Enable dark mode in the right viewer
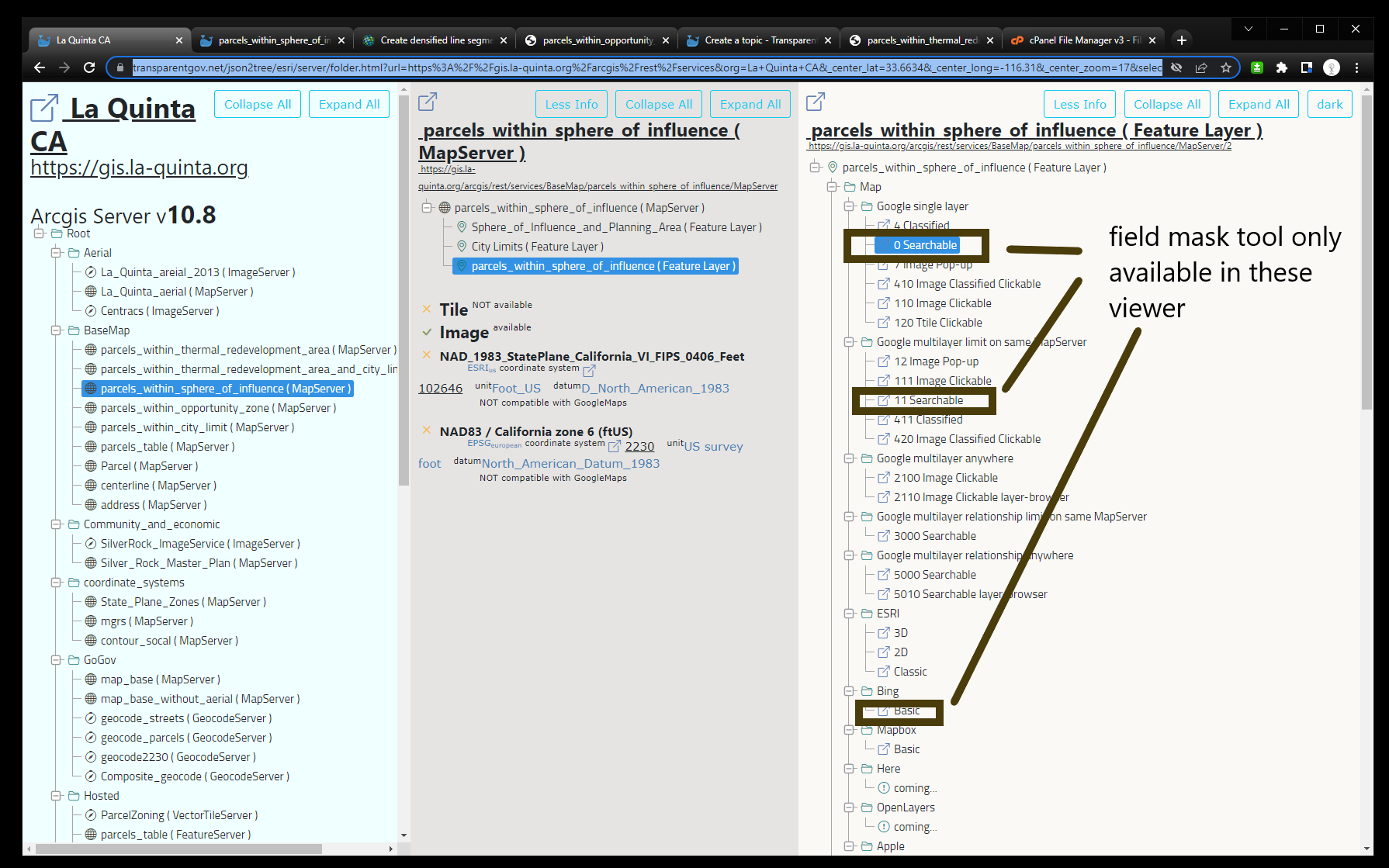The width and height of the screenshot is (1389, 868). click(1330, 103)
